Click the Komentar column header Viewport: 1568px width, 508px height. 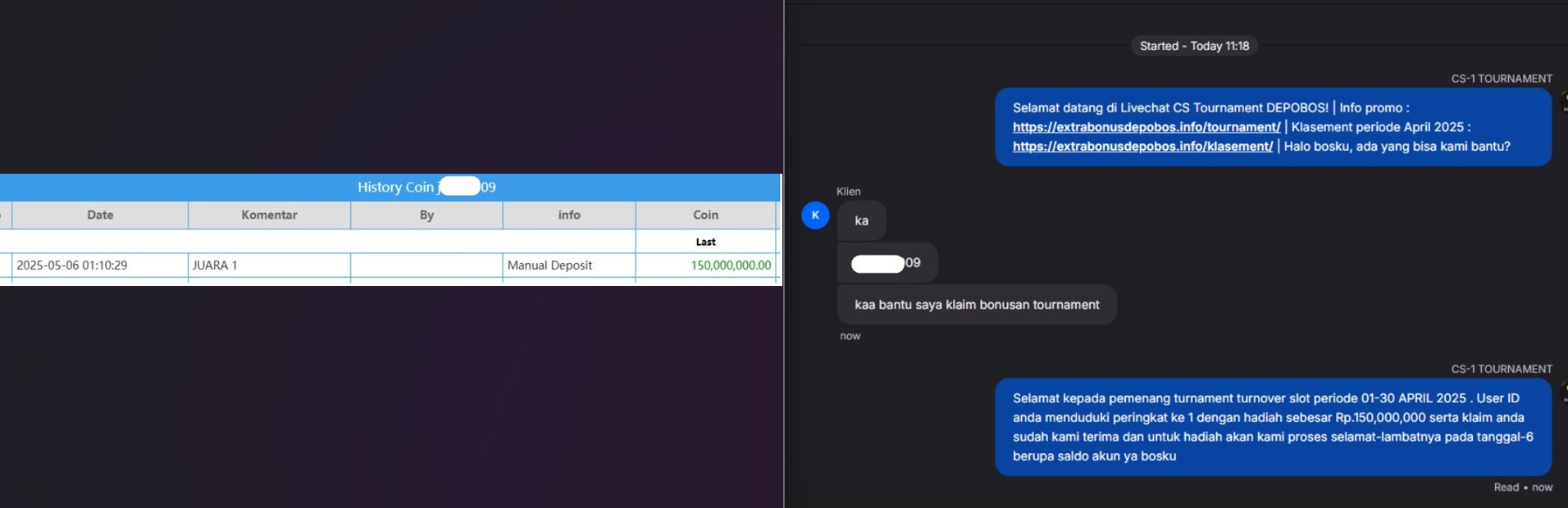coord(269,215)
